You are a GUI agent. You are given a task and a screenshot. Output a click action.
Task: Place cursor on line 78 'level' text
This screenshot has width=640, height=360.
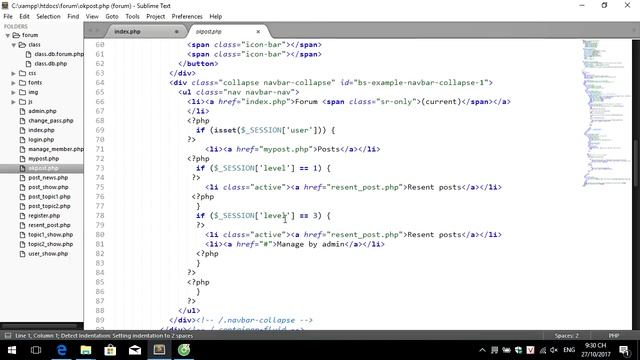coord(276,216)
